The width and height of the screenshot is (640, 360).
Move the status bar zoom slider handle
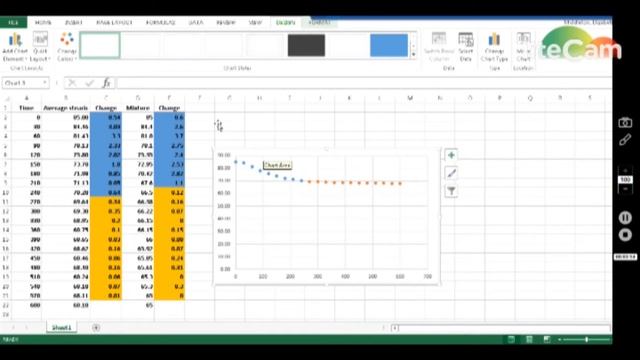587,339
